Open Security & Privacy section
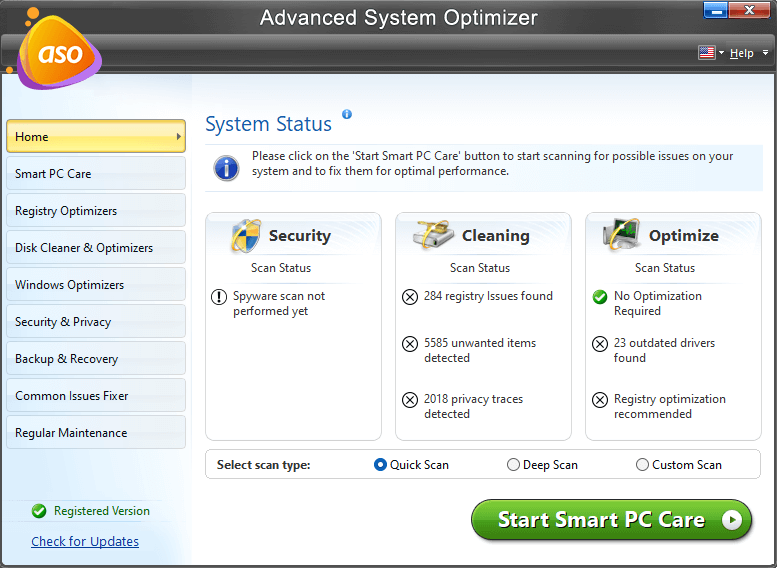 96,322
